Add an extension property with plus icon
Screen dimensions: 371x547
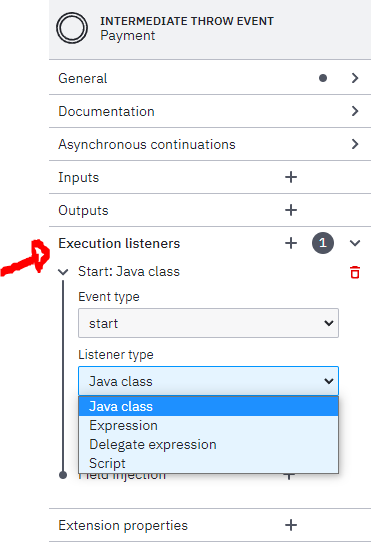(291, 525)
